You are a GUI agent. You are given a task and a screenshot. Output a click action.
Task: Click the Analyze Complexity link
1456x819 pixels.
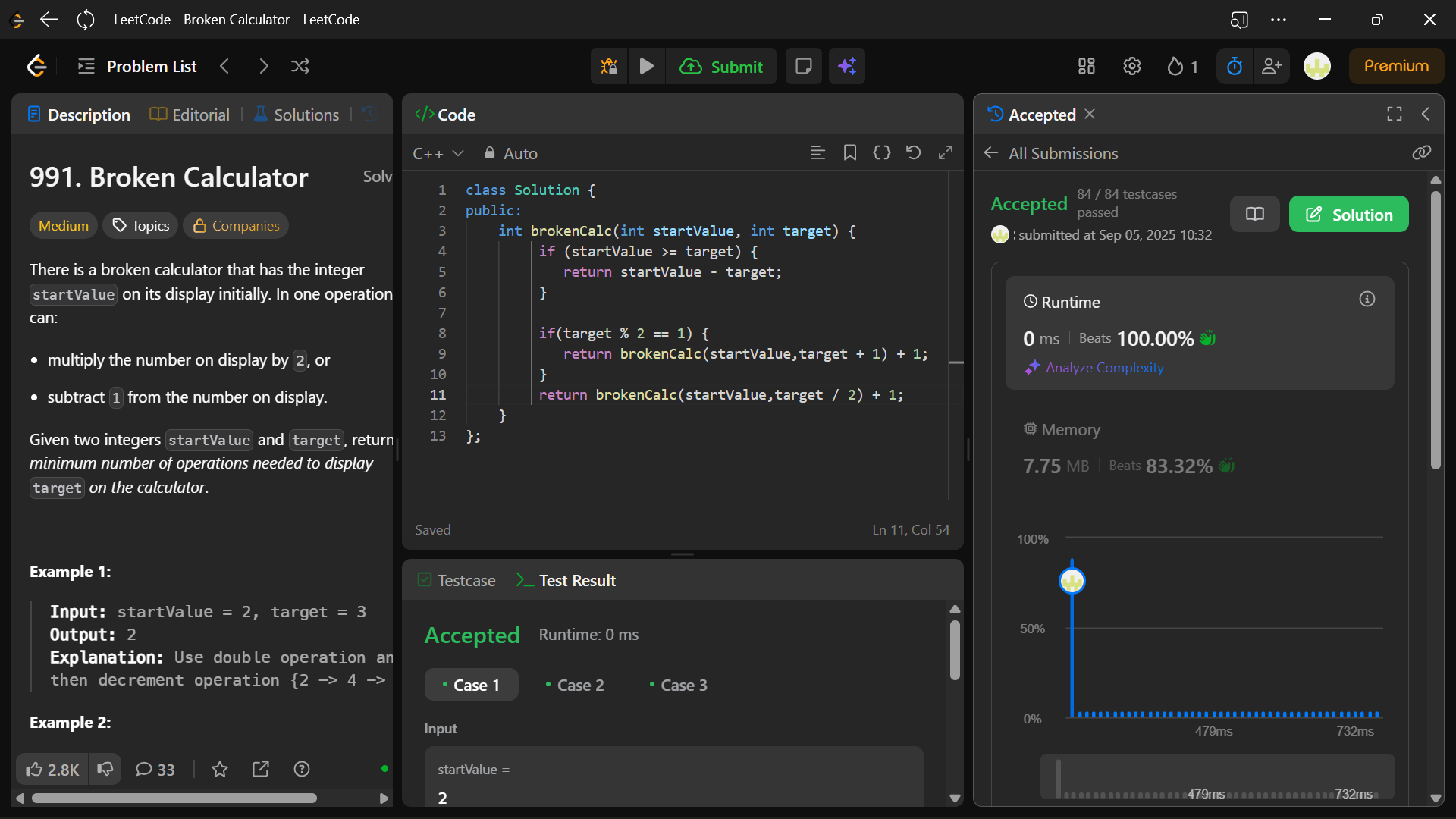tap(1104, 368)
